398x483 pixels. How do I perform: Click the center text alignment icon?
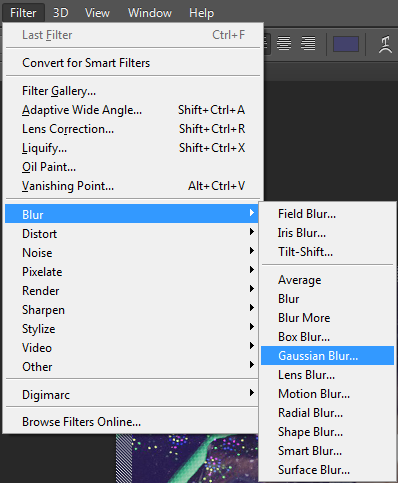pyautogui.click(x=284, y=43)
